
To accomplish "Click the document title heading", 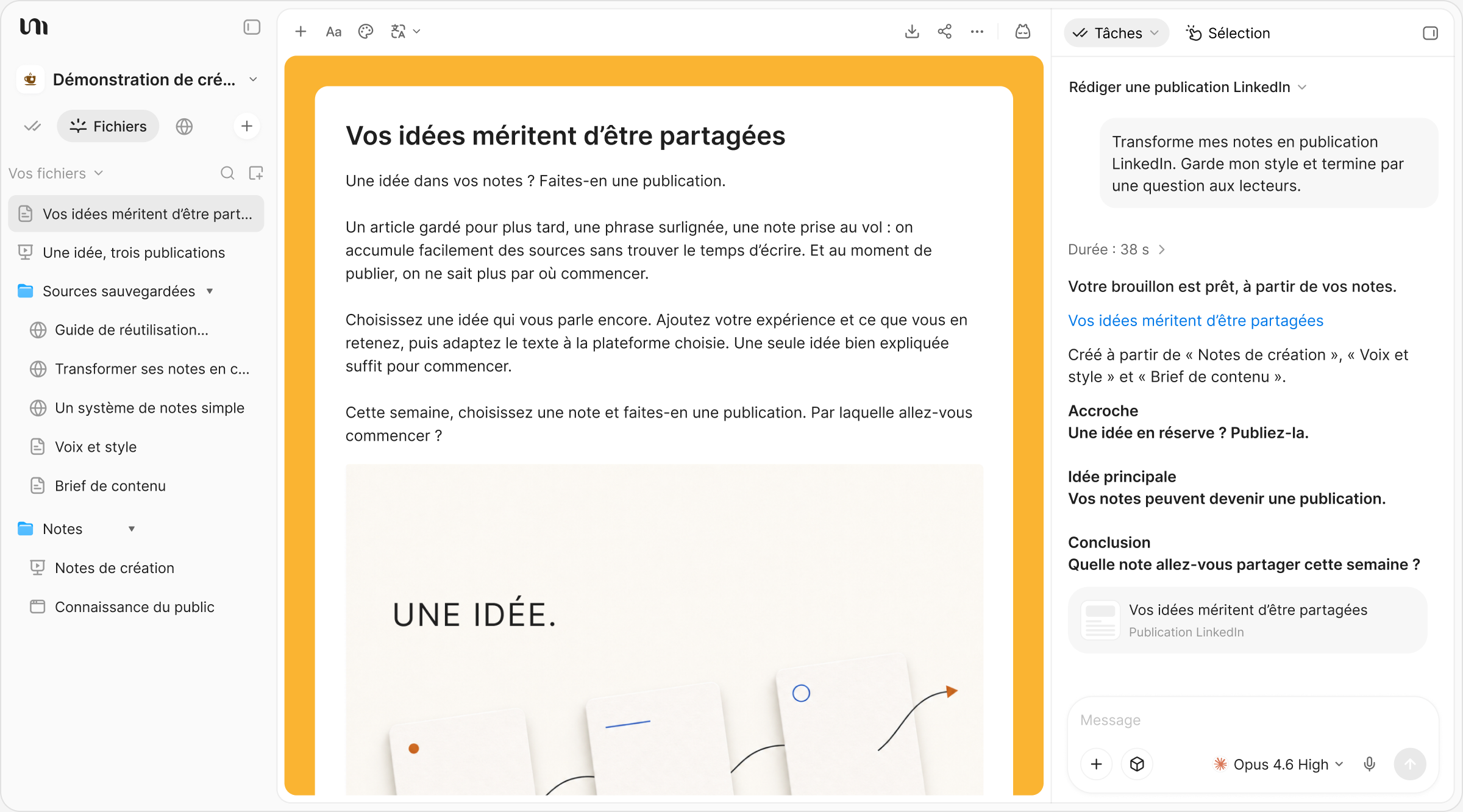I will coord(565,135).
